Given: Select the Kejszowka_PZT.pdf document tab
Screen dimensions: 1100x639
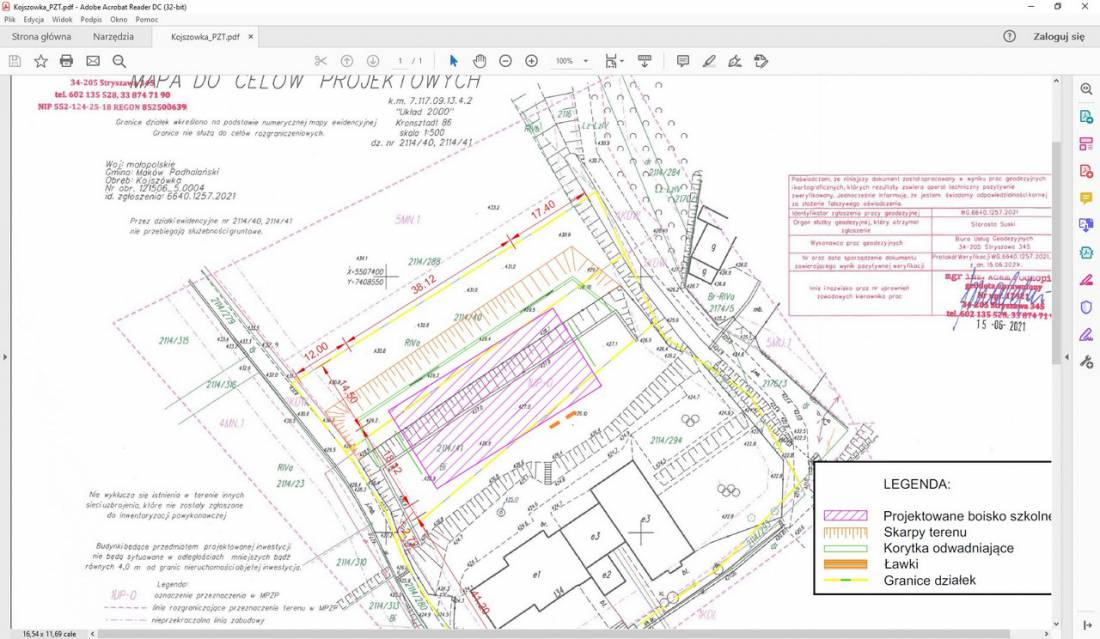Looking at the screenshot, I should (205, 36).
